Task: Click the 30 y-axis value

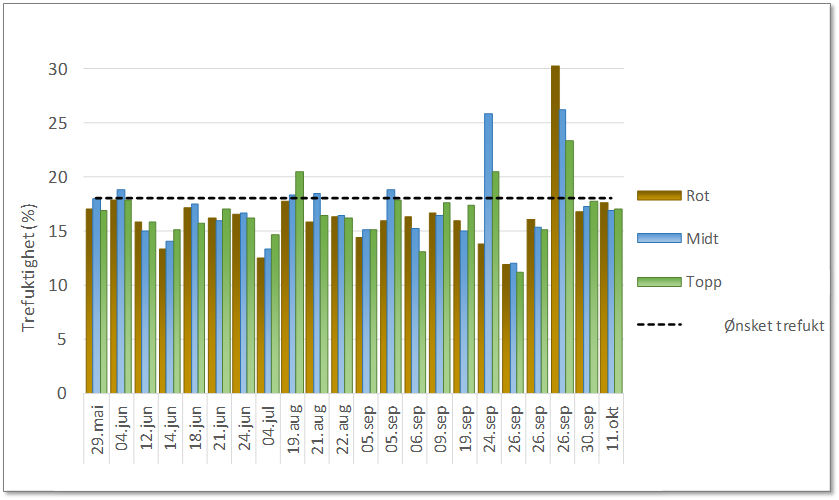Action: [x=58, y=69]
